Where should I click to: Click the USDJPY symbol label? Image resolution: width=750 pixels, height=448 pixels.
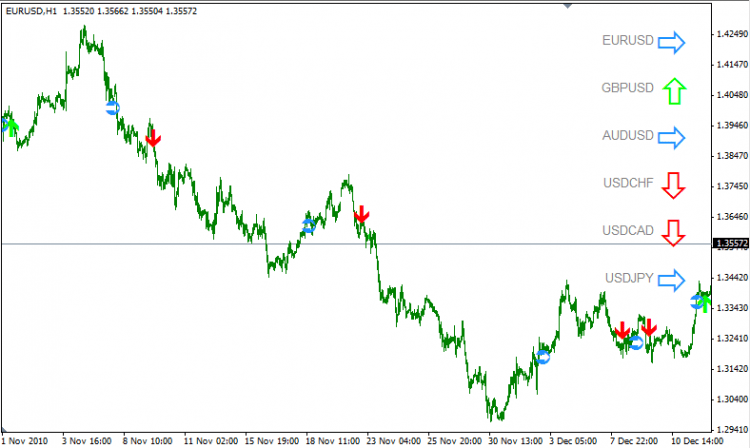coord(629,277)
